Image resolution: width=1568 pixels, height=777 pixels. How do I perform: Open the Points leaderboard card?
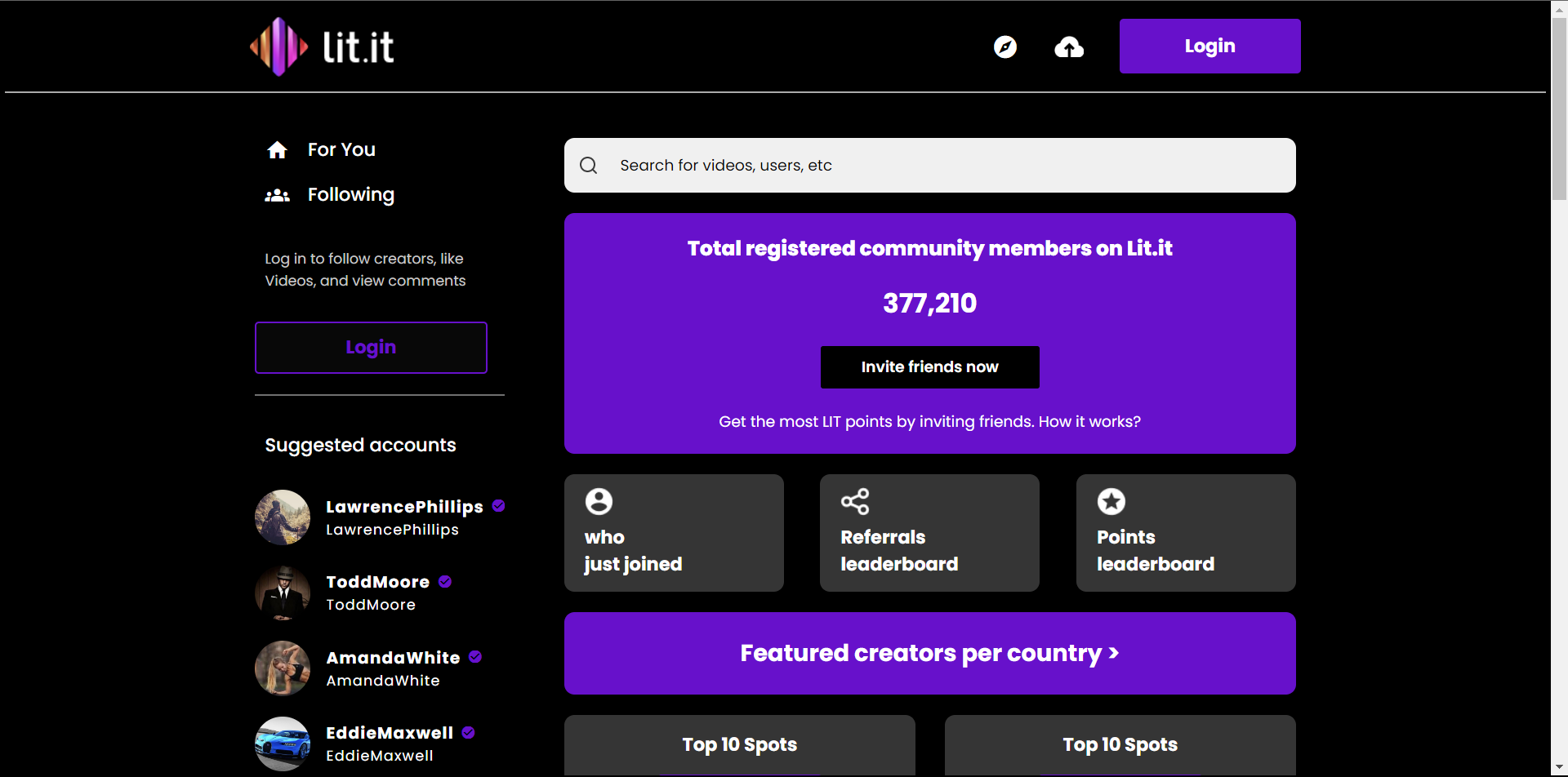pyautogui.click(x=1185, y=533)
